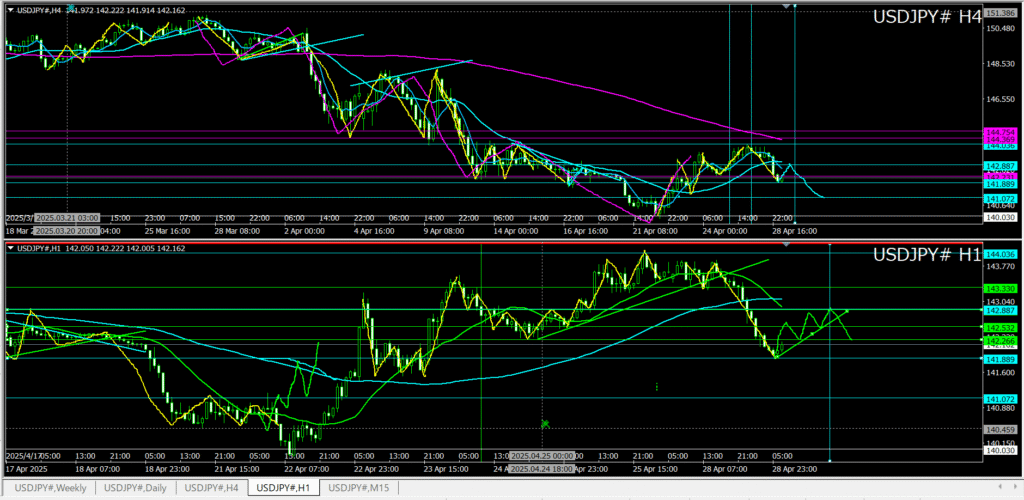Open the USDJPY#,M15 chart tab

click(x=359, y=488)
